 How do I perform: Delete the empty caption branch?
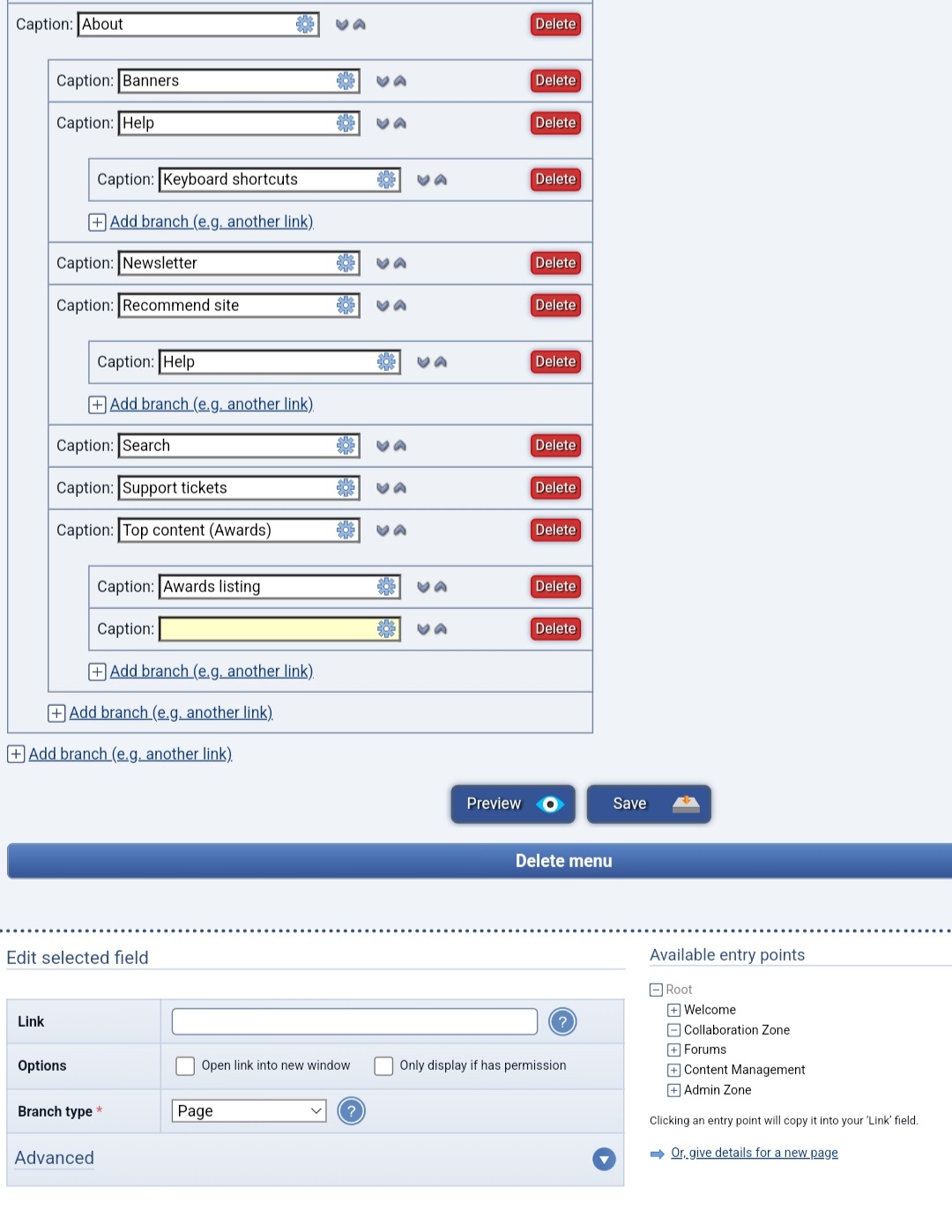[555, 629]
